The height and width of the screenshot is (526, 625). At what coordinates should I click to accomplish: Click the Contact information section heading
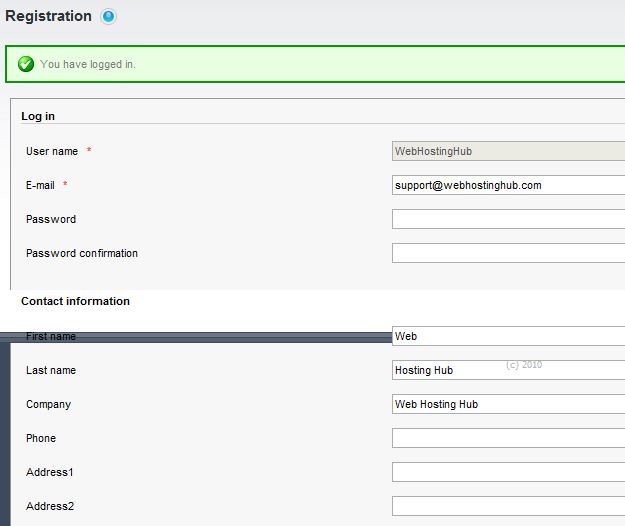(75, 301)
